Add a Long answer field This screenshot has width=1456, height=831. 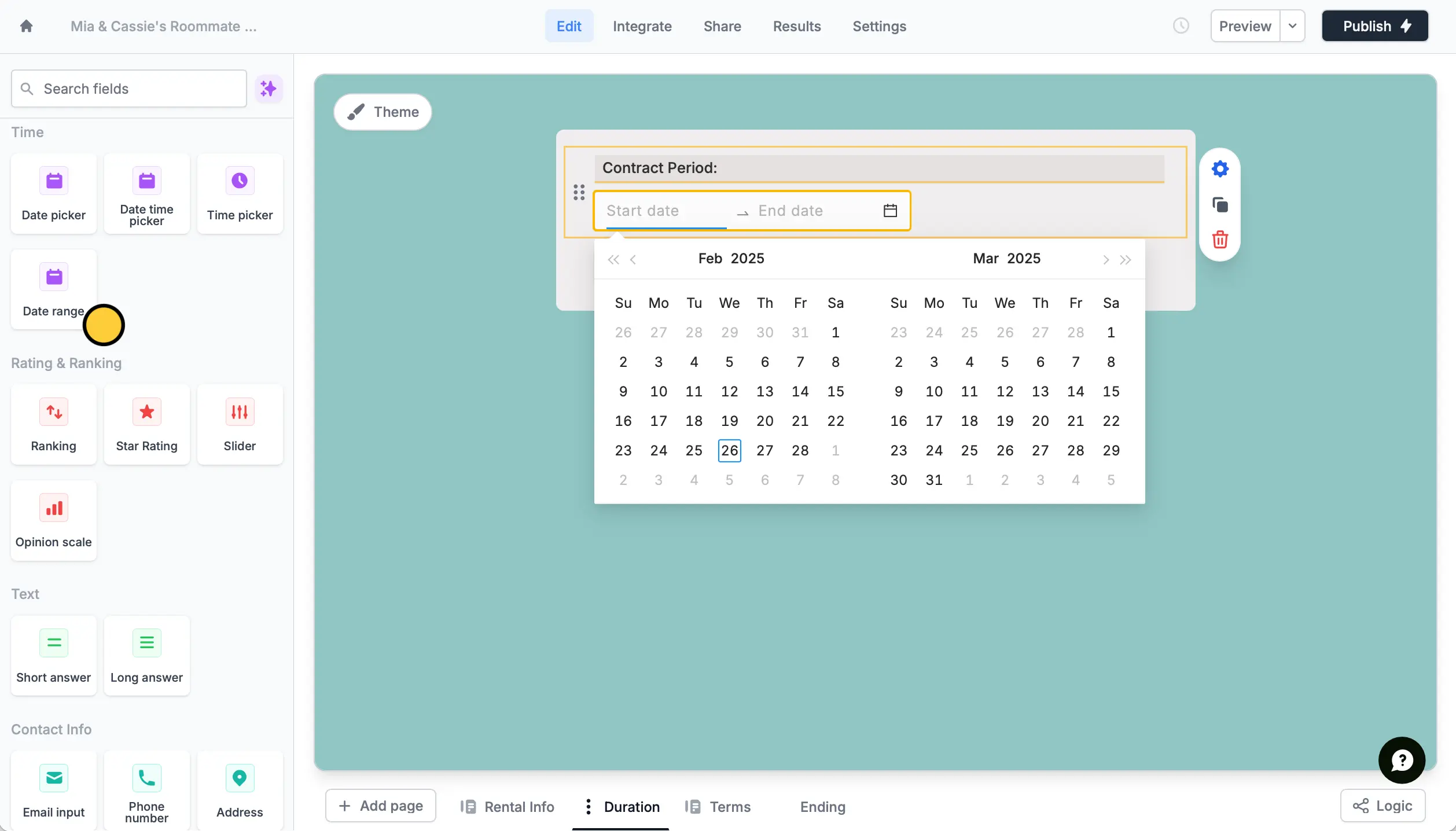(x=147, y=656)
